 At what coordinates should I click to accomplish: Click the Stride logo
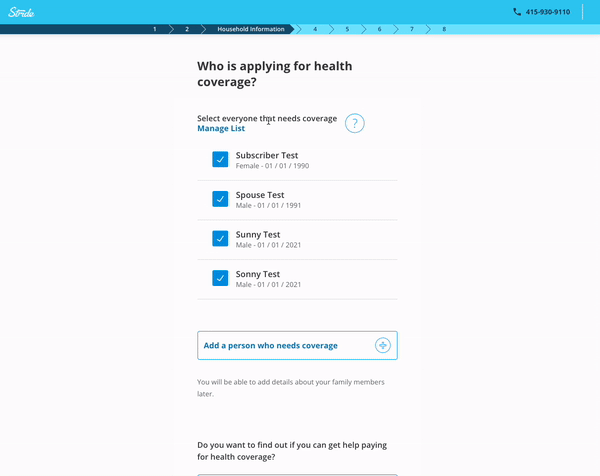pos(21,12)
